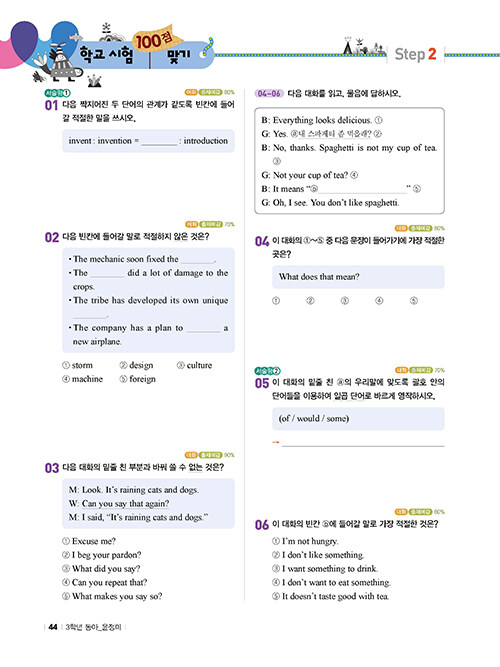Click the 100점 flag badge in header
This screenshot has height=667, width=500.
[156, 40]
